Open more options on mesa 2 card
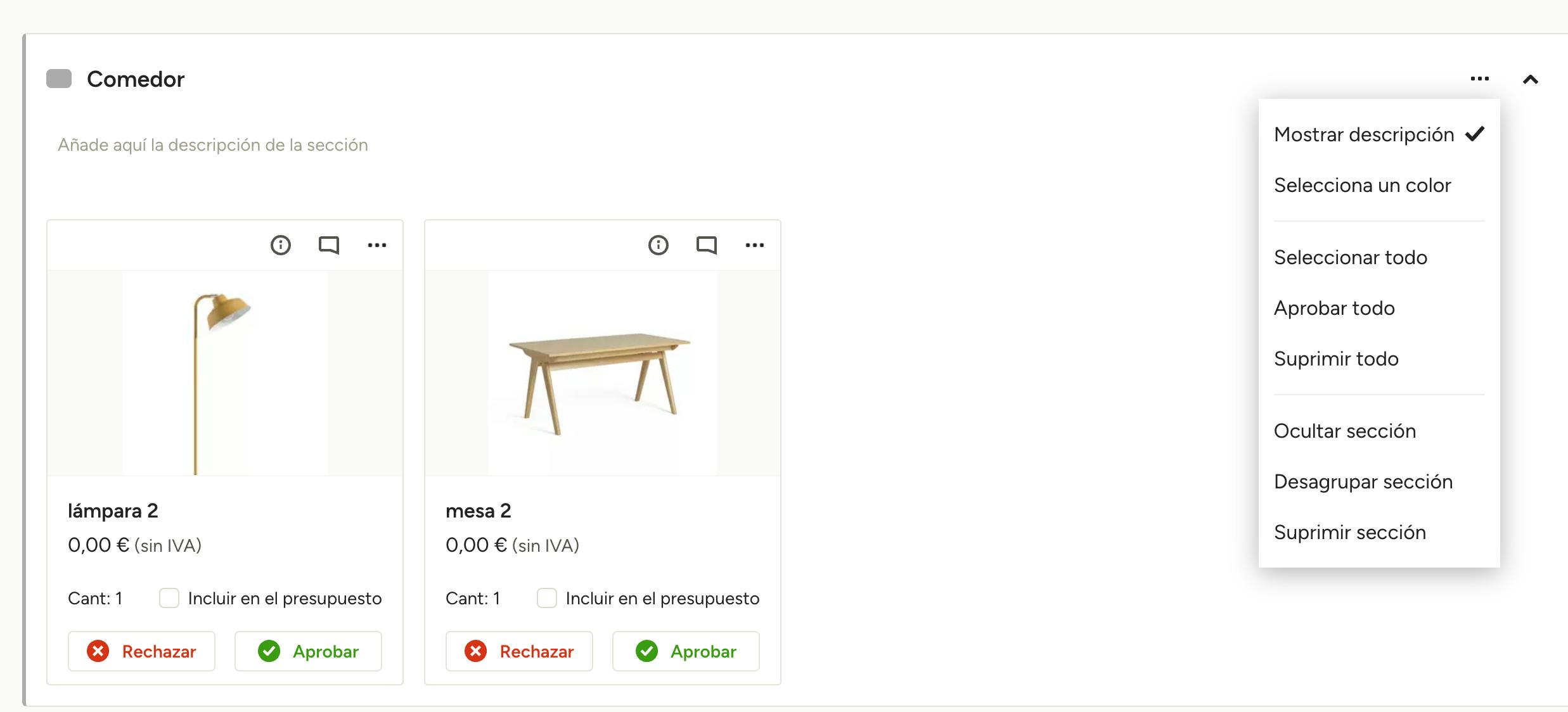The height and width of the screenshot is (712, 1568). click(755, 245)
